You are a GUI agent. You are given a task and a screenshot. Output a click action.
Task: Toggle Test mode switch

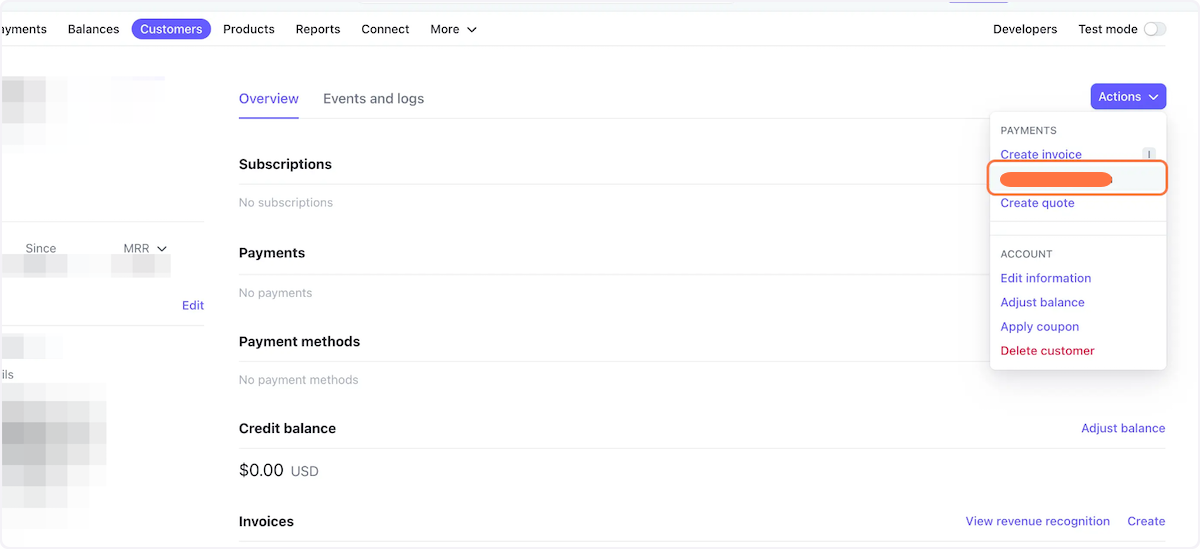[1155, 29]
